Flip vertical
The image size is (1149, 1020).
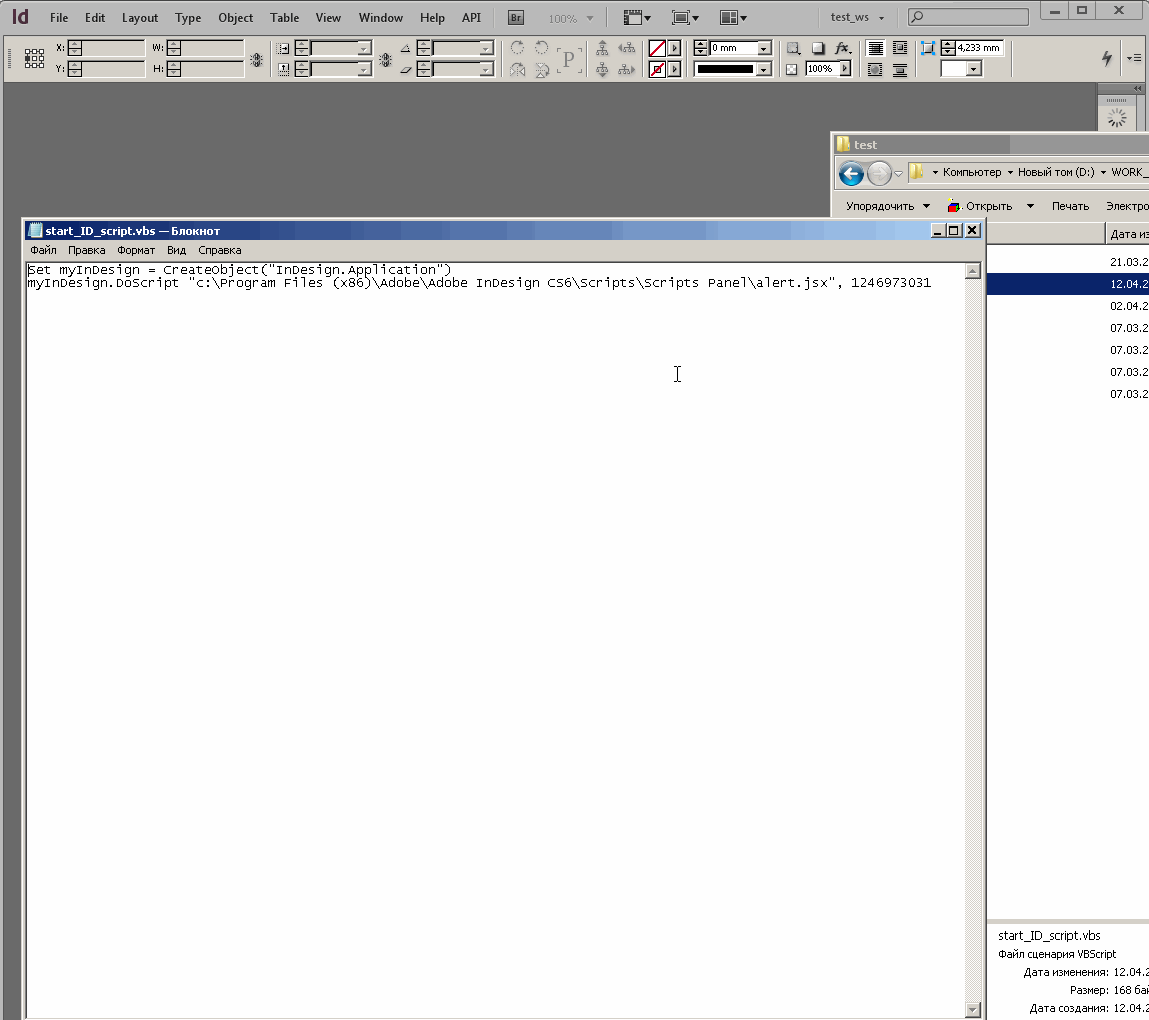coord(542,70)
